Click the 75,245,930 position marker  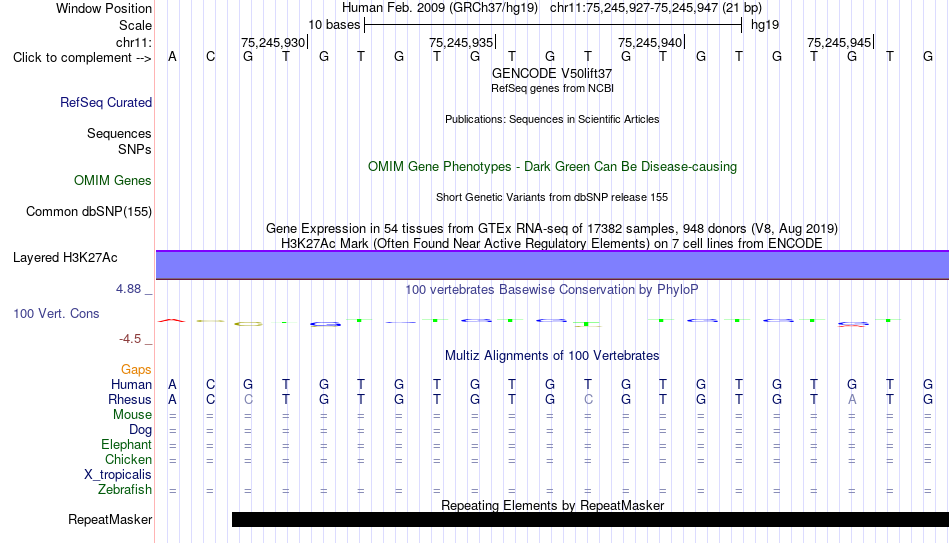click(x=273, y=42)
